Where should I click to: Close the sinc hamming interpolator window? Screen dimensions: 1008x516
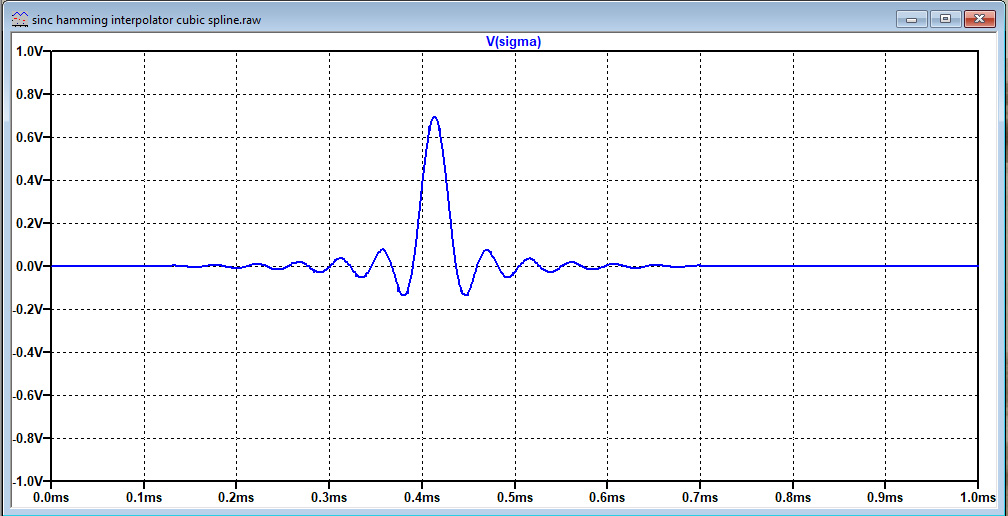tap(980, 19)
